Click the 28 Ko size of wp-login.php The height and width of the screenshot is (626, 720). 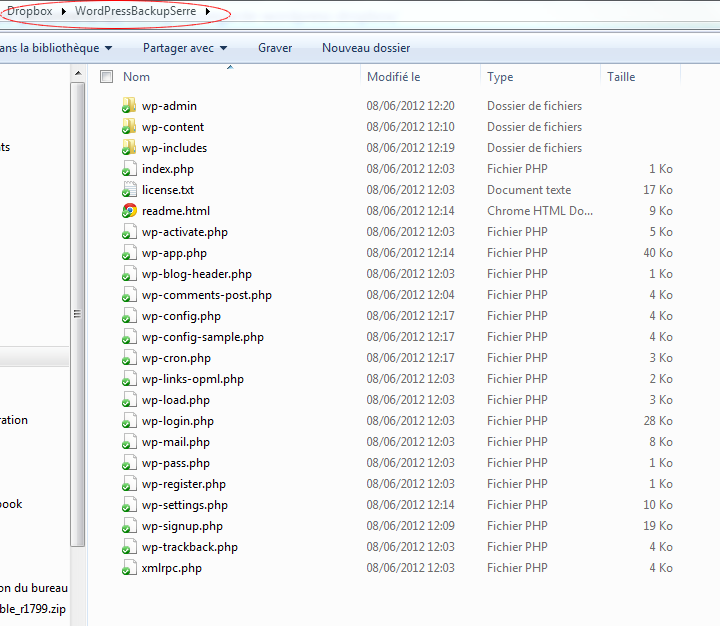[x=658, y=421]
